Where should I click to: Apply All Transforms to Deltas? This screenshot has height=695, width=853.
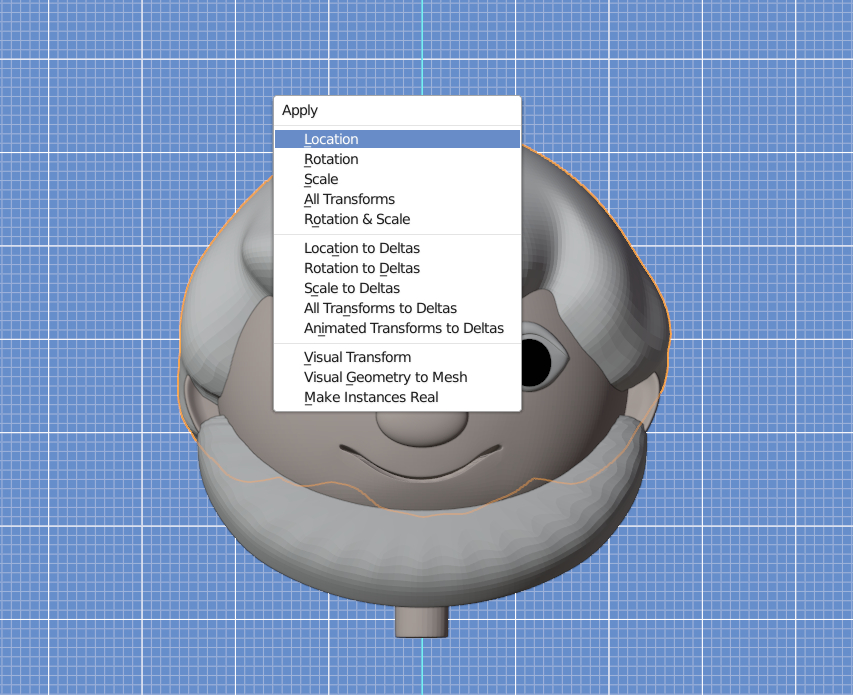(380, 308)
